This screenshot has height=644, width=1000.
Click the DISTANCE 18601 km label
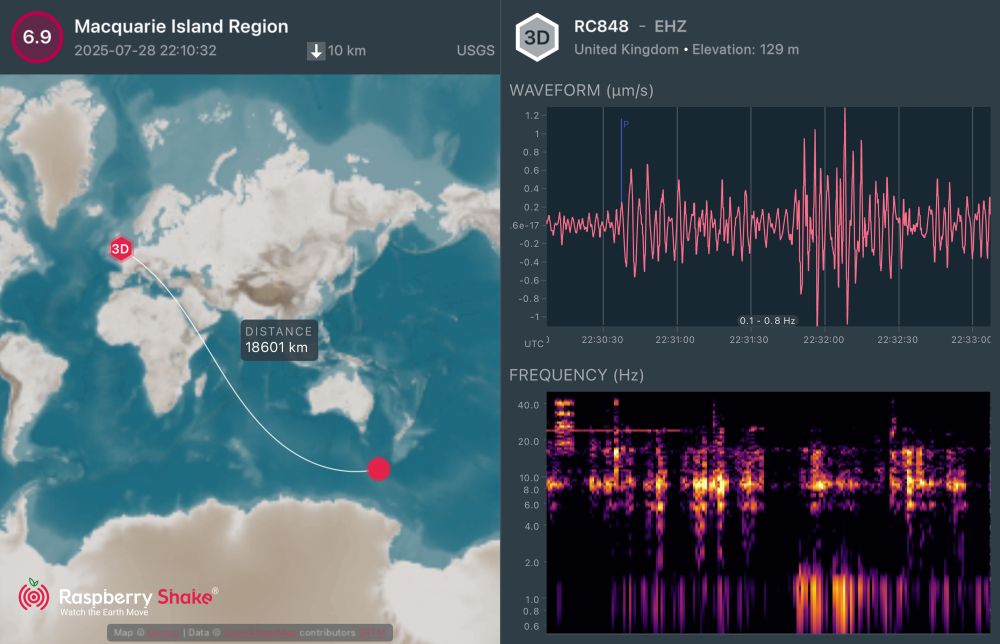pyautogui.click(x=279, y=340)
